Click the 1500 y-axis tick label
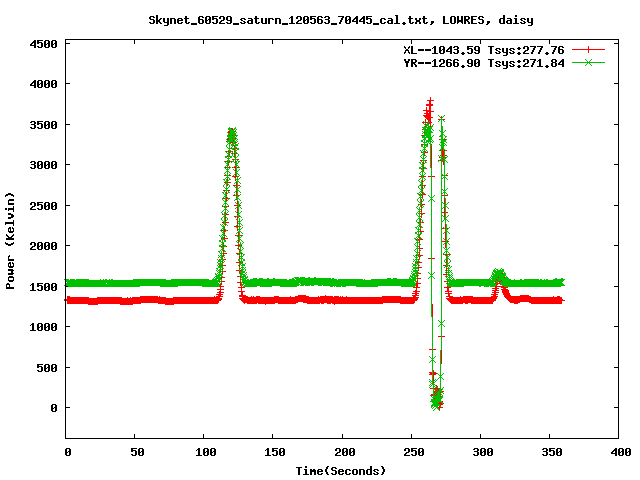 click(43, 287)
